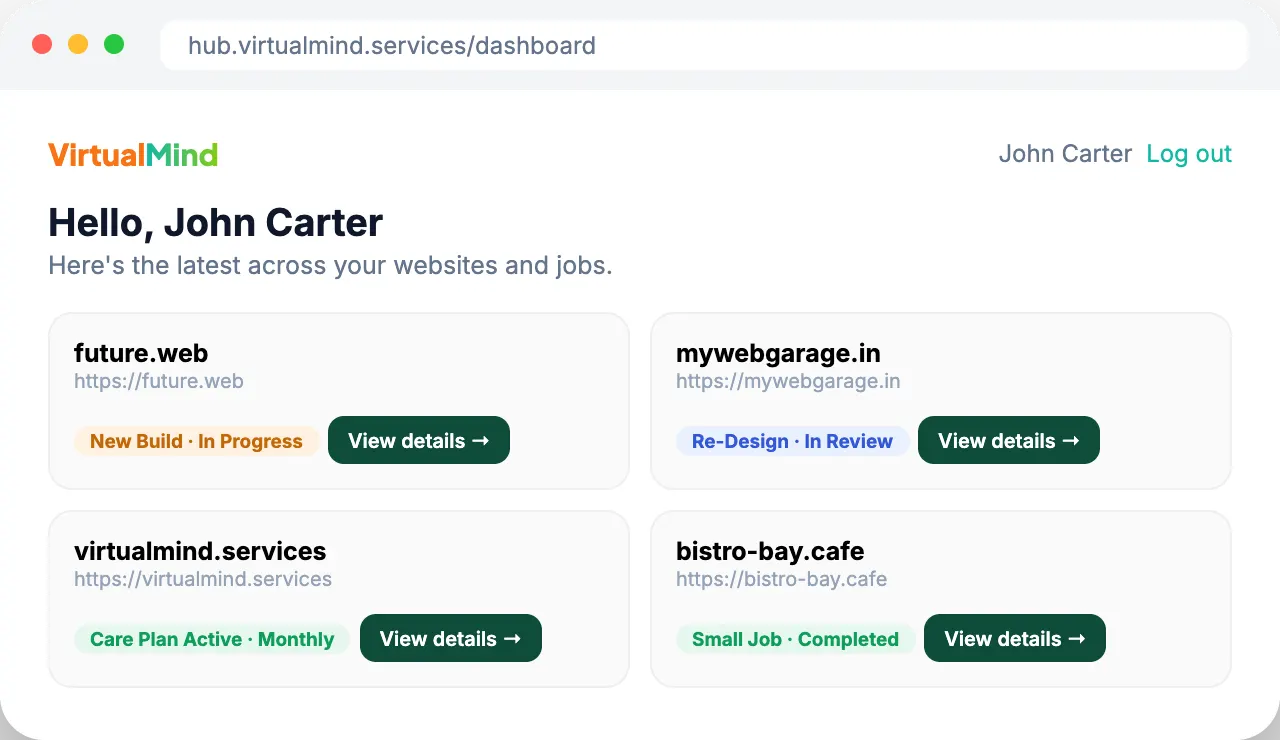Minimize the window with the yellow button
1280x740 pixels.
coord(78,44)
